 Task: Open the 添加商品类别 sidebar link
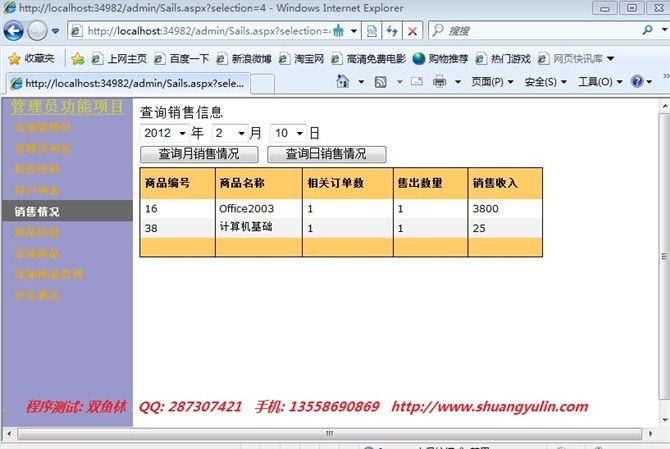point(49,274)
